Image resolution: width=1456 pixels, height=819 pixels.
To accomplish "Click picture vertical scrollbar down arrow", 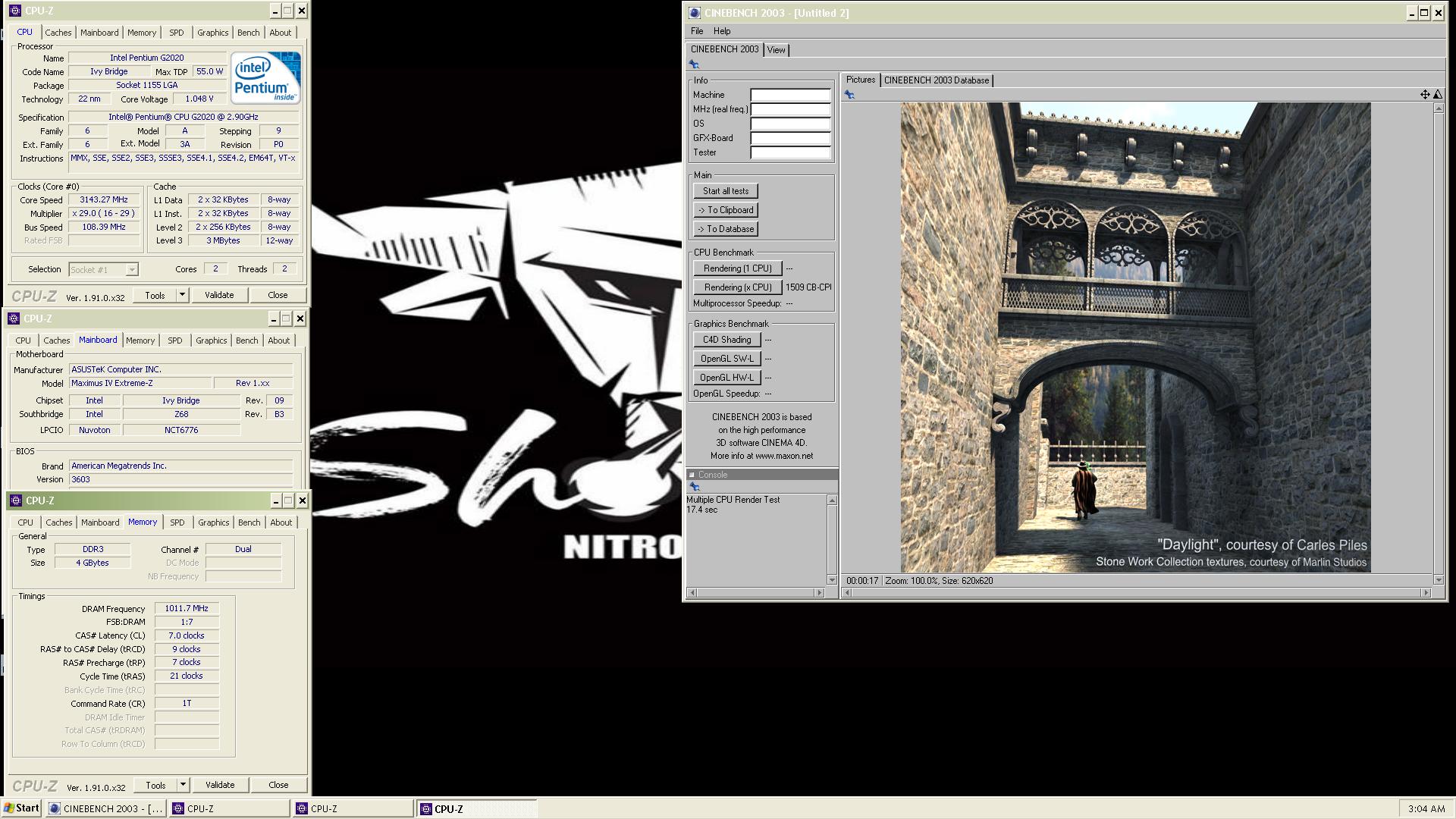I will [x=1438, y=580].
